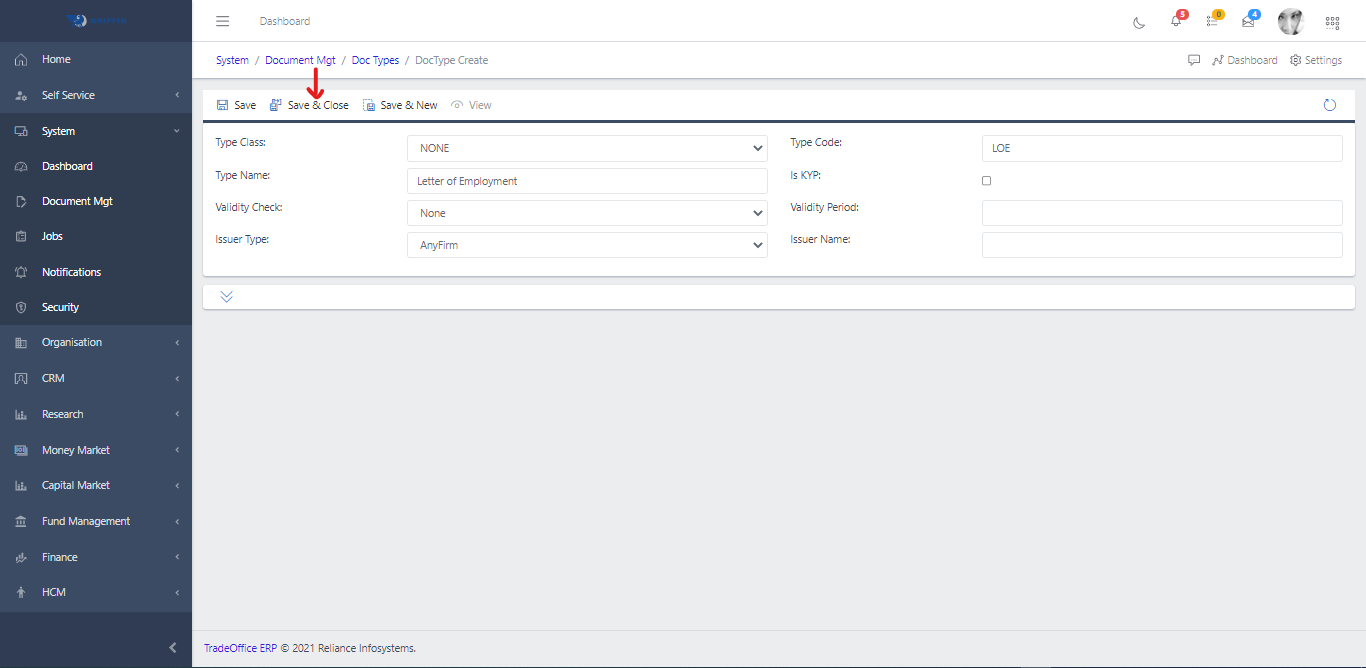
Task: Open the apps grid icon
Action: point(1332,22)
